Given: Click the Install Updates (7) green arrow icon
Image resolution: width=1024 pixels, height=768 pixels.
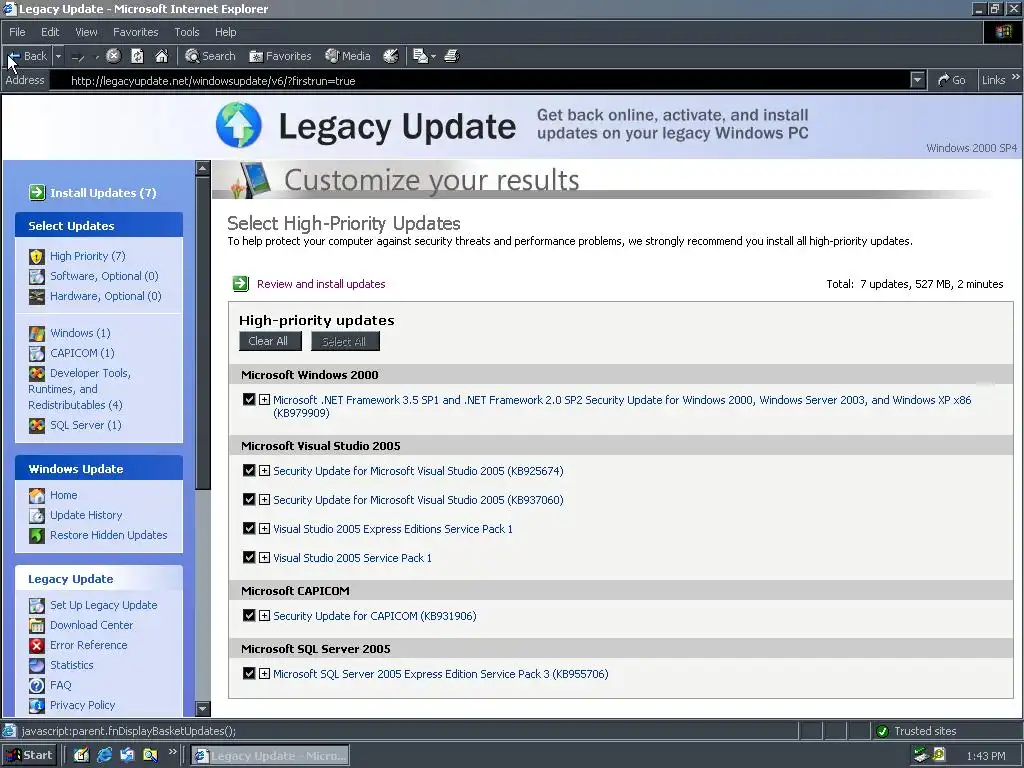Looking at the screenshot, I should pos(37,193).
